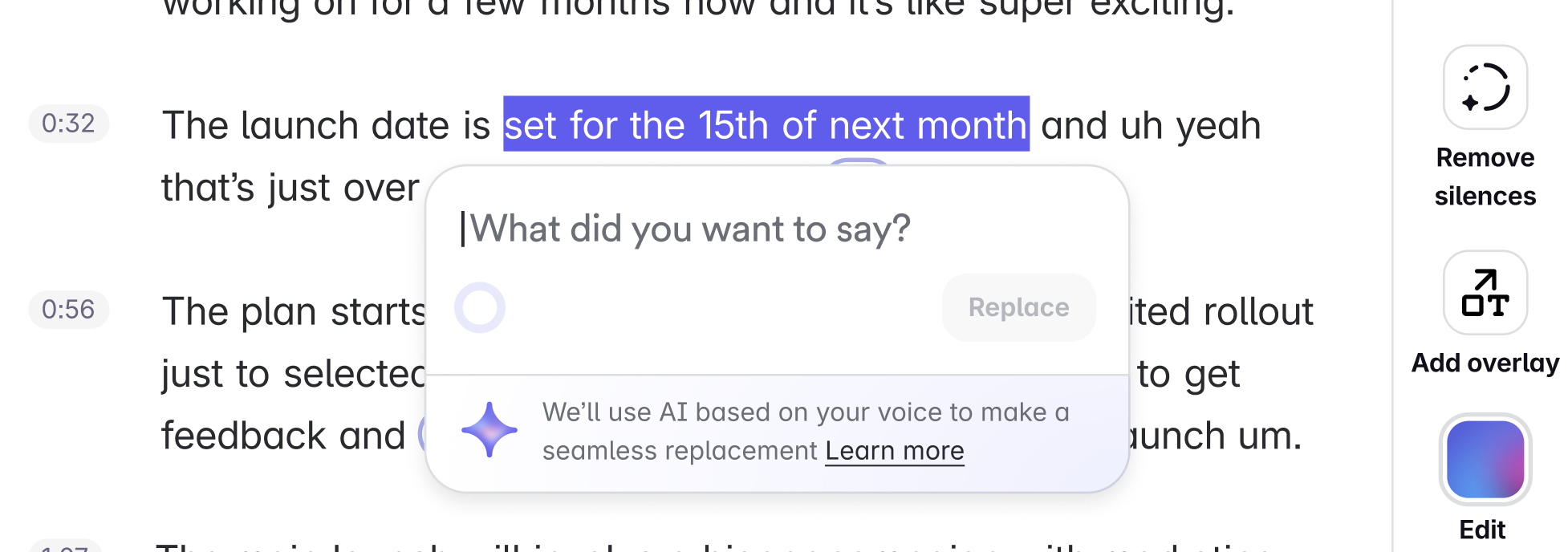The image size is (1568, 552).
Task: Click the circular voice recording indicator
Action: [x=480, y=306]
